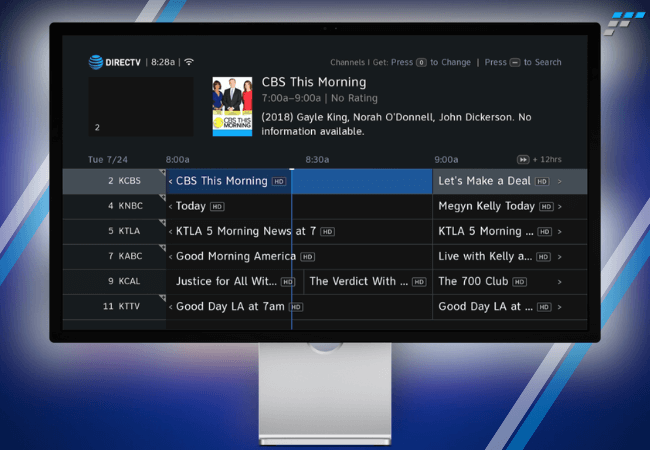Open Good Morning America listing
The image size is (650, 450).
click(299, 256)
